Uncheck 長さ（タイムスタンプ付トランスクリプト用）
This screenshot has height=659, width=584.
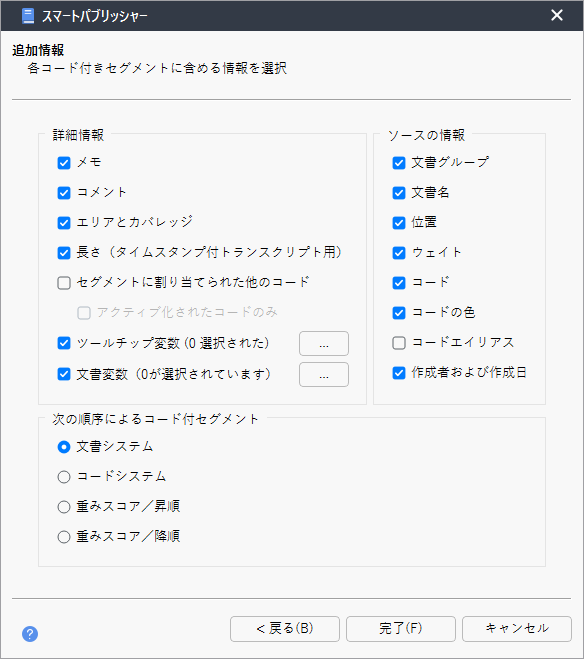tap(64, 253)
